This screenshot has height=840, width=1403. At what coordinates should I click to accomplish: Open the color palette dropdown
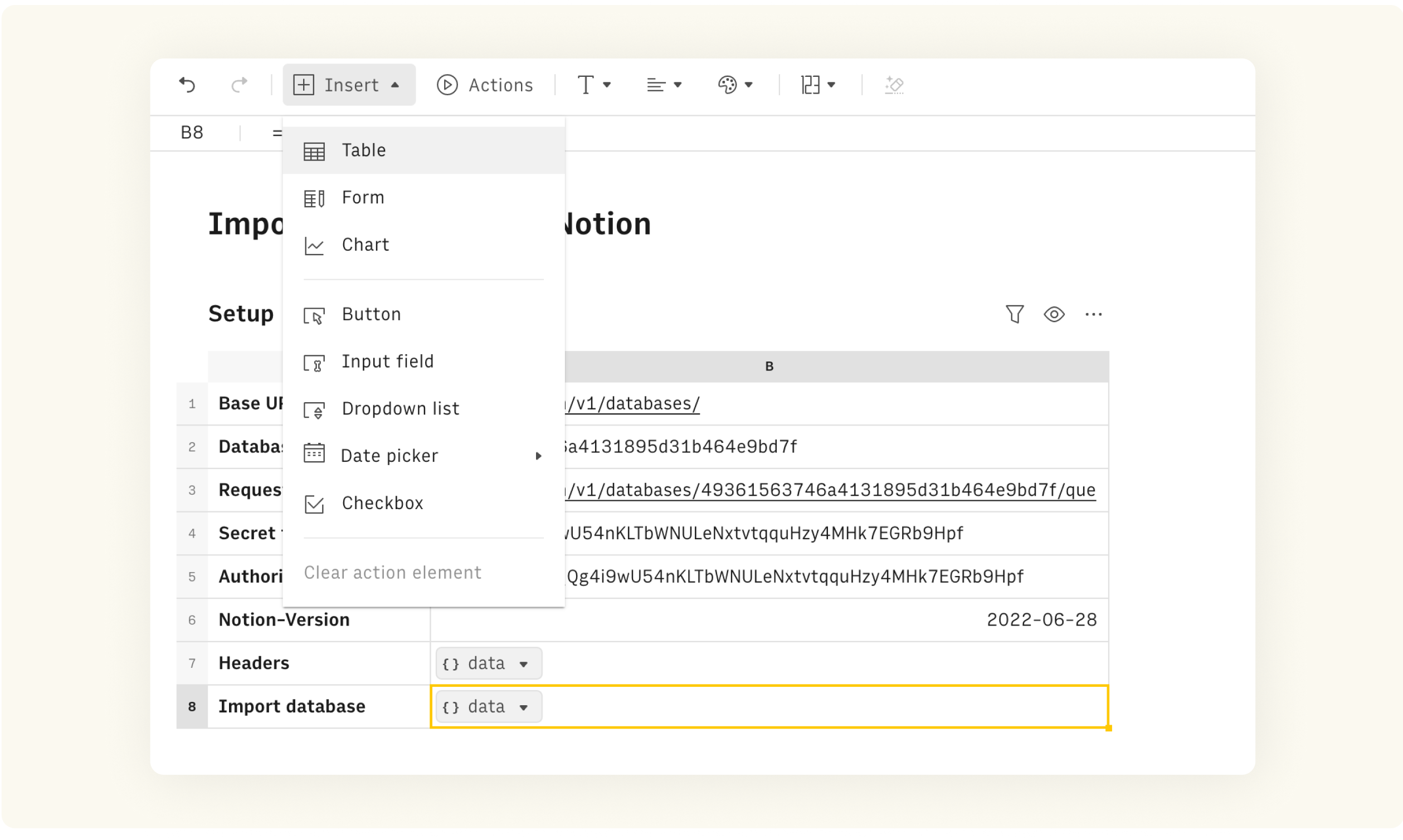pyautogui.click(x=735, y=85)
